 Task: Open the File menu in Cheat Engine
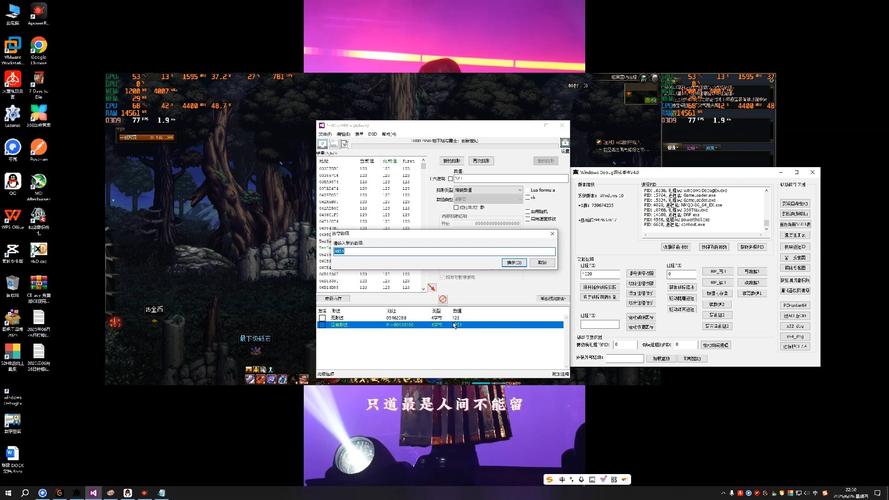click(x=323, y=134)
